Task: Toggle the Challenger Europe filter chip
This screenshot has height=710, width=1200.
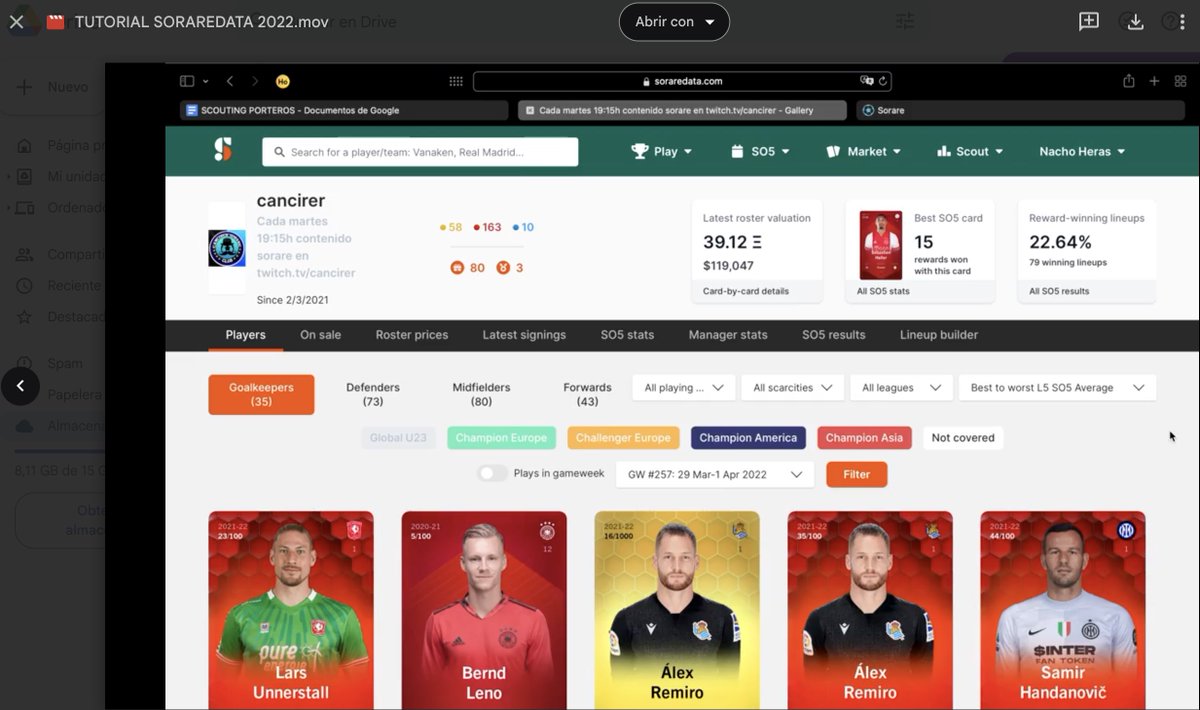Action: point(623,438)
